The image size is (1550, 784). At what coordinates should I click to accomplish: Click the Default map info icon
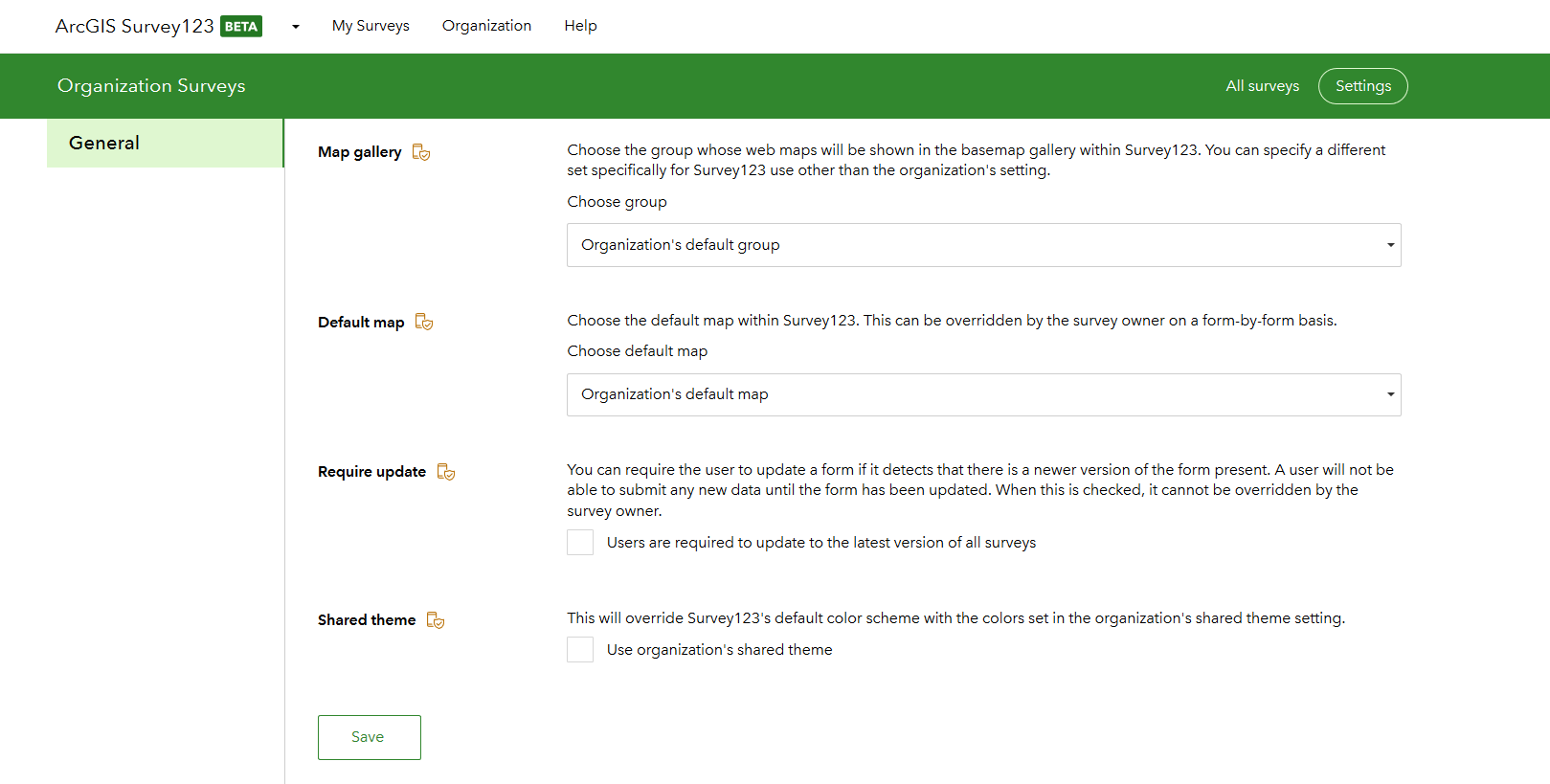[x=424, y=323]
